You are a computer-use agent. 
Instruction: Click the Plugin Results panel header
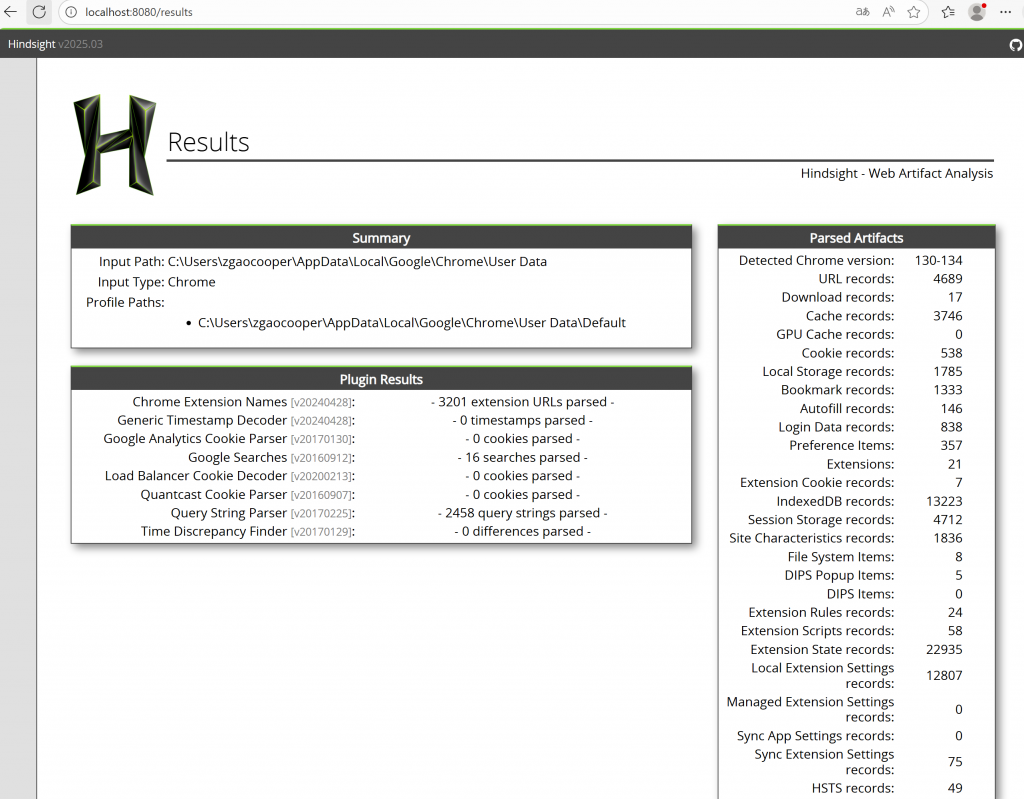[381, 379]
